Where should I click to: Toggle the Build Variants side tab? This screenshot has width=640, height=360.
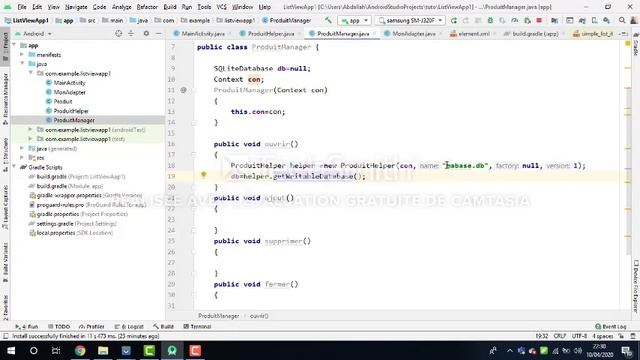tap(5, 262)
